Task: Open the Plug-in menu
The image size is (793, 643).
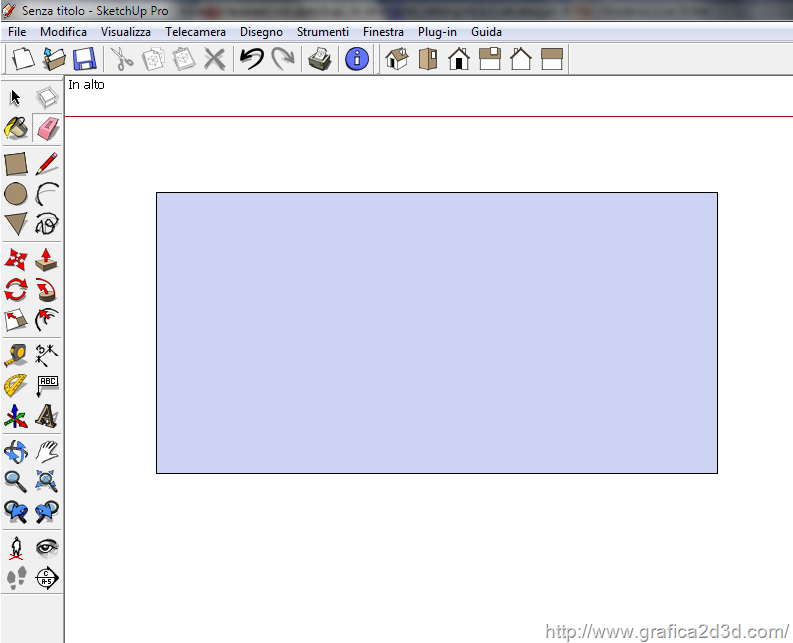Action: tap(437, 32)
